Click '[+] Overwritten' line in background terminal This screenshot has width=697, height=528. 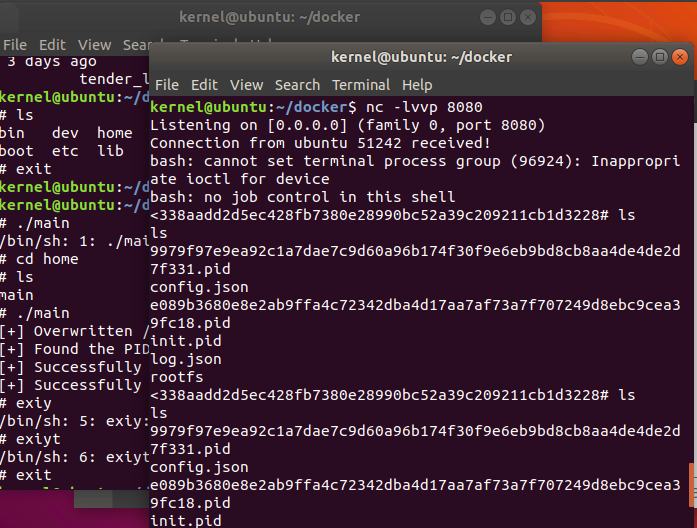(74, 331)
